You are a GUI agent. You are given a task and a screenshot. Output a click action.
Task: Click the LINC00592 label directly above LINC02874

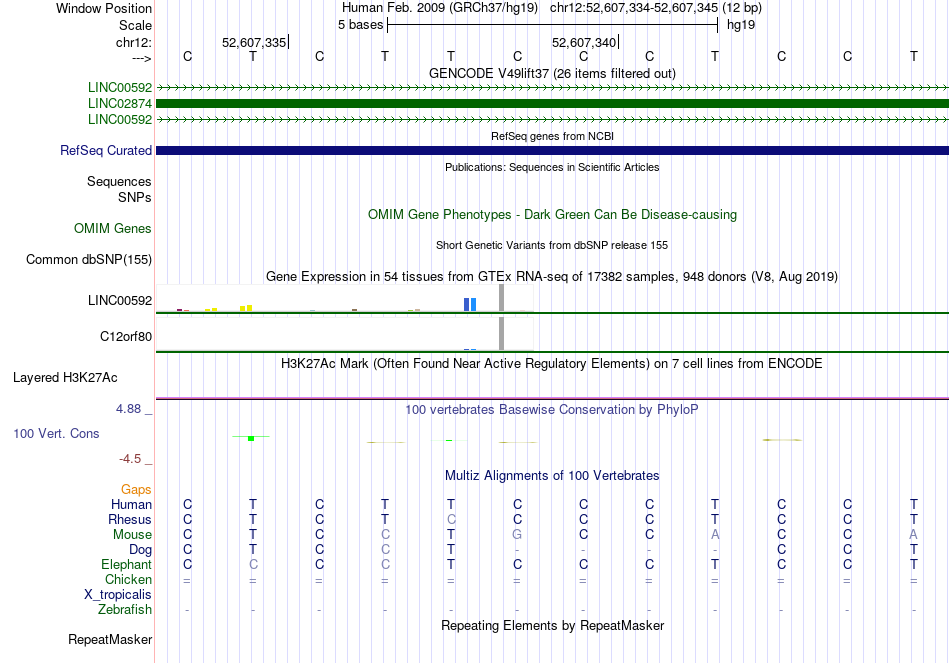(x=120, y=87)
